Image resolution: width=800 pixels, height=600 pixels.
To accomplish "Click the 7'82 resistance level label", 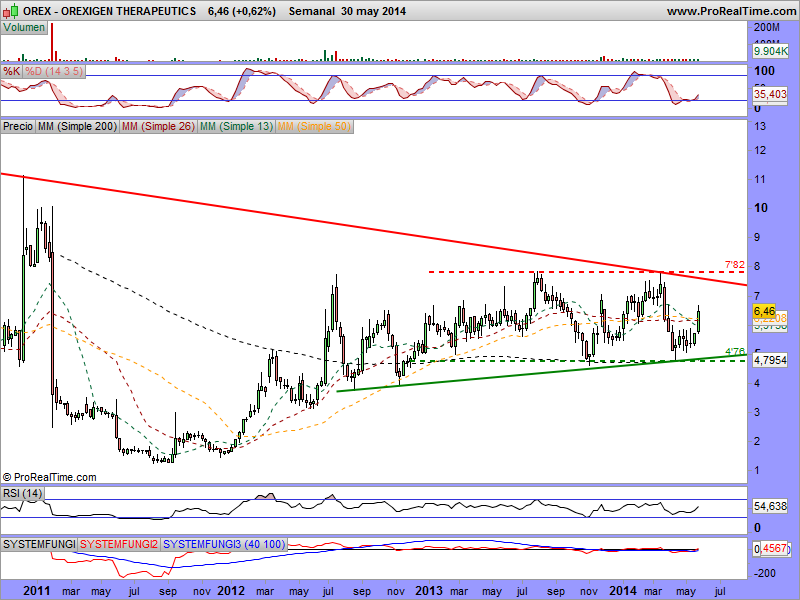I will point(735,265).
